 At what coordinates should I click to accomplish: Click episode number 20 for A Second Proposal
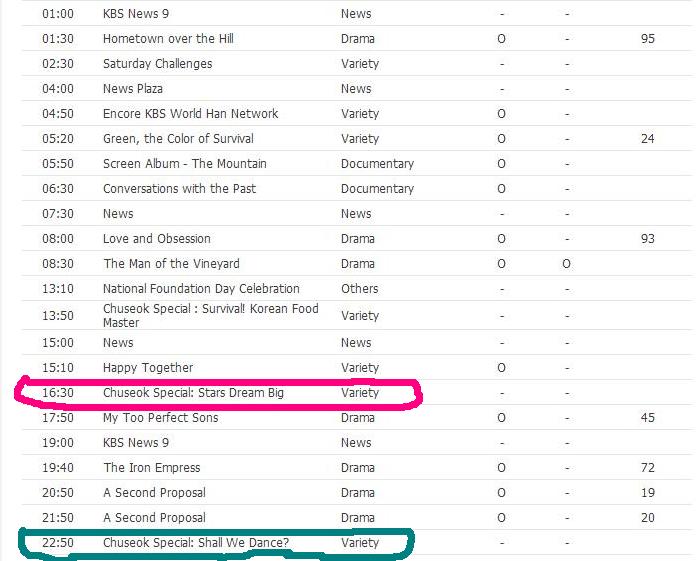click(648, 517)
